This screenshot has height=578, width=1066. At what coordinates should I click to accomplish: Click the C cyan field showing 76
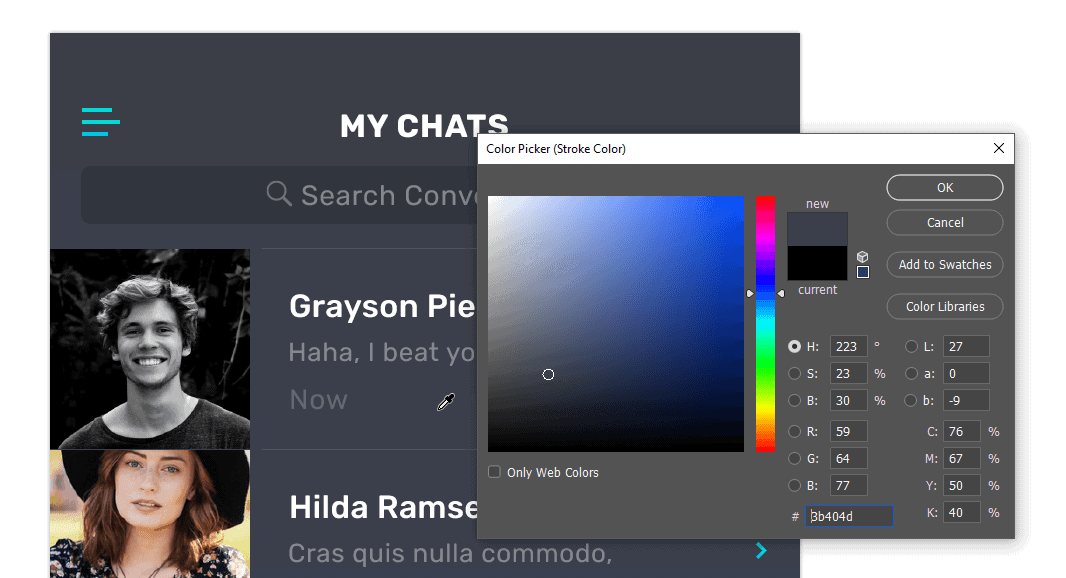point(962,431)
